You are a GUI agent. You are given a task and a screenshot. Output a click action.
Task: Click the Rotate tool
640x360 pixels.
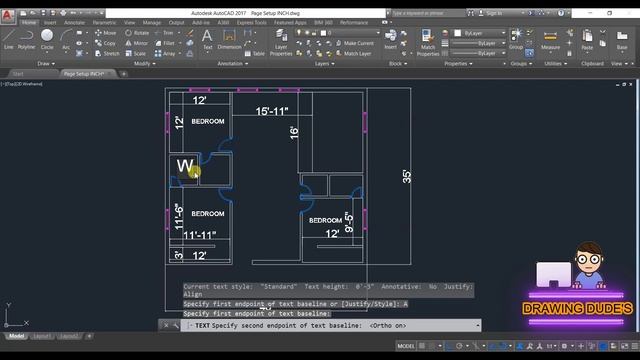(x=137, y=33)
